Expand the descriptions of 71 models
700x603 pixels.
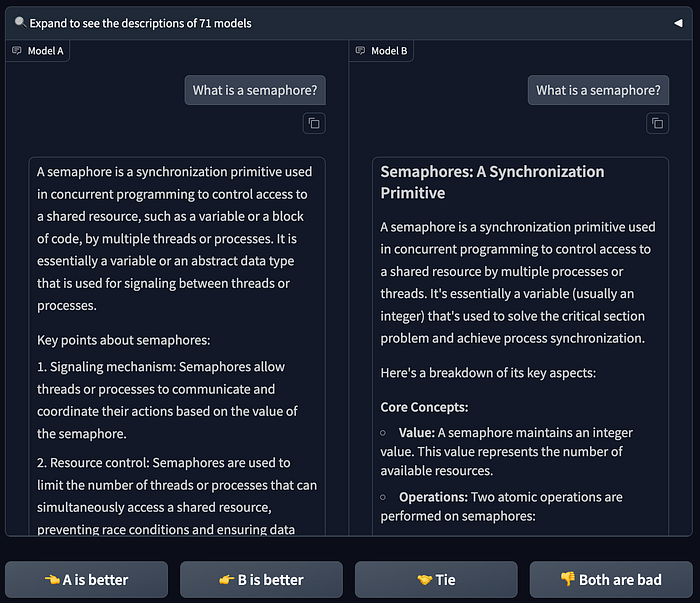tap(140, 23)
